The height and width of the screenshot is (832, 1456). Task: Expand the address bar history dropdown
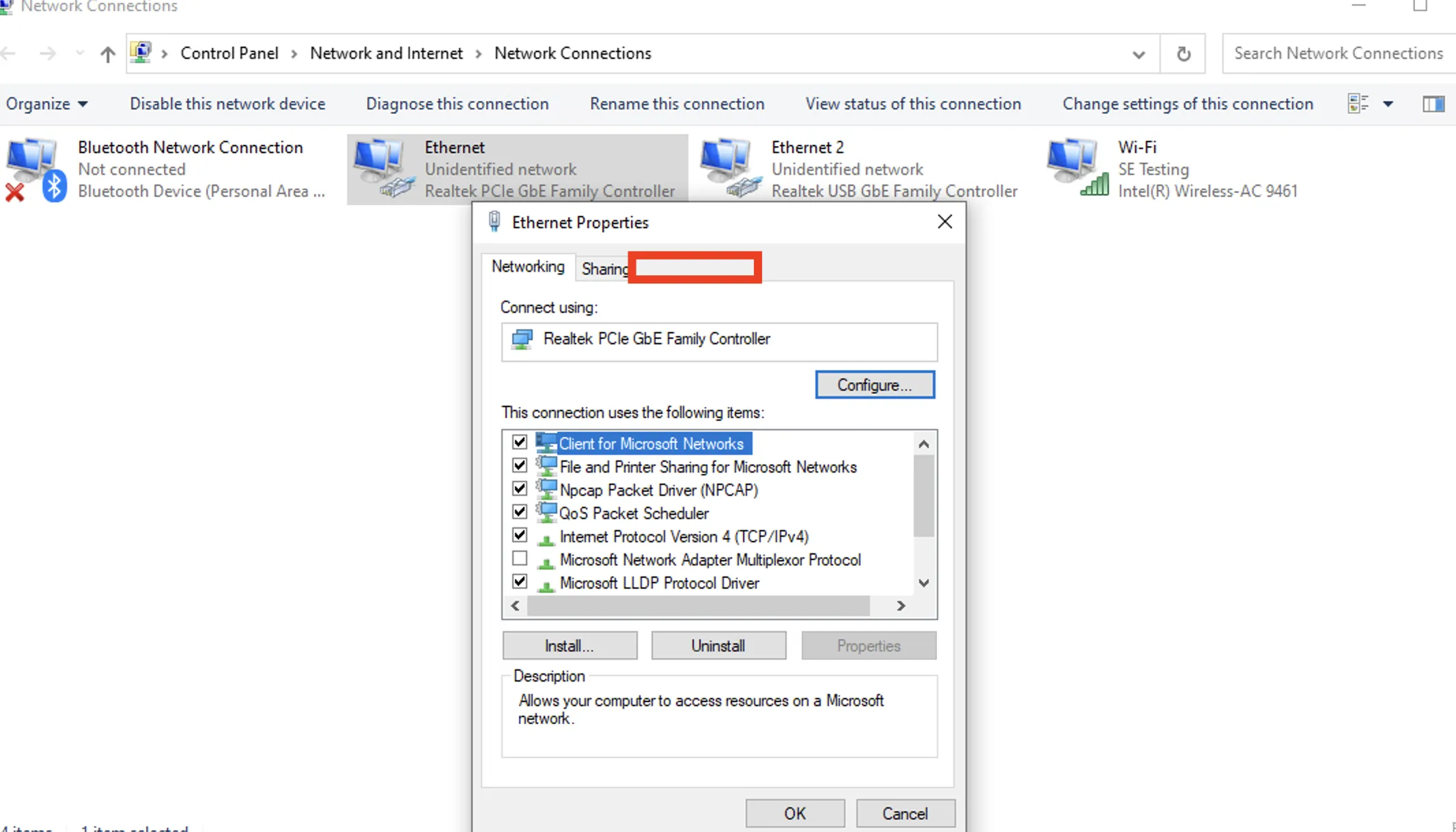(x=1138, y=54)
